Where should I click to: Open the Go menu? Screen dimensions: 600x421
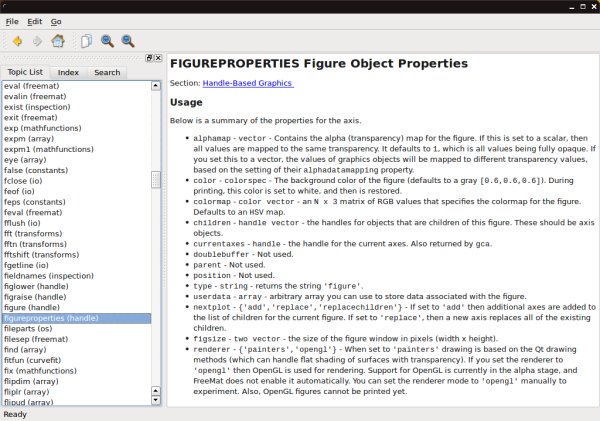[56, 22]
